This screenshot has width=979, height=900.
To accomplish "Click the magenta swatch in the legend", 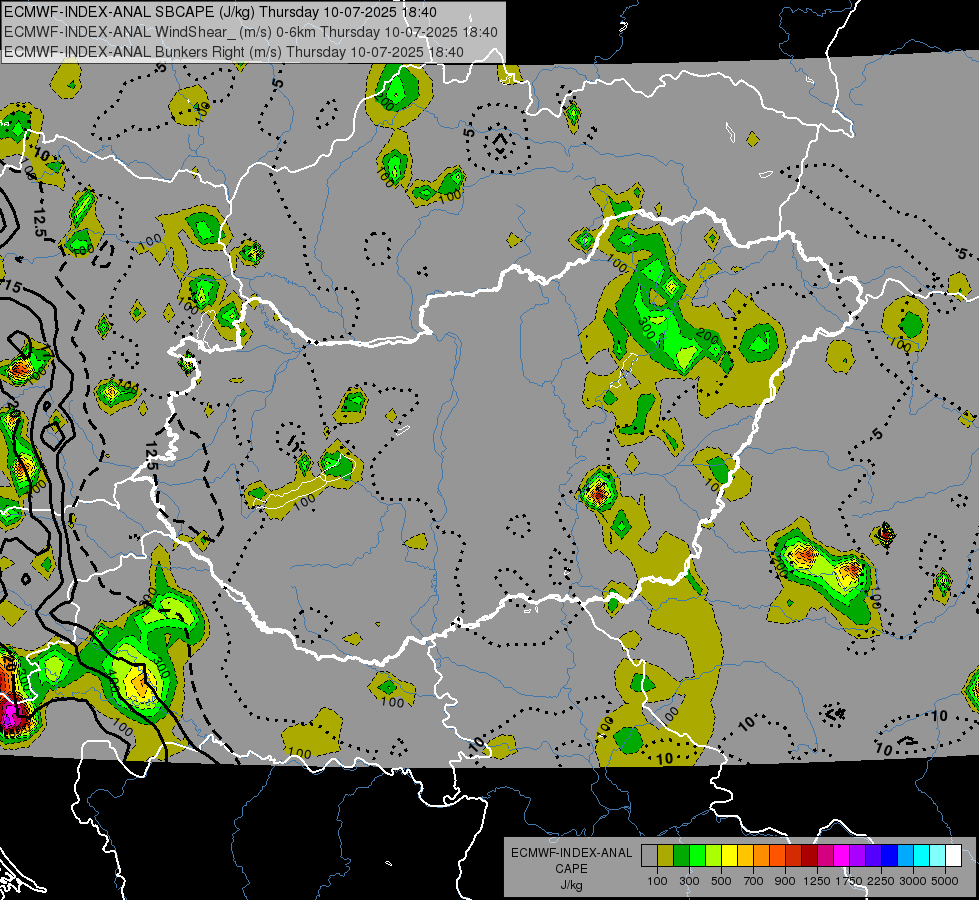I will point(842,856).
